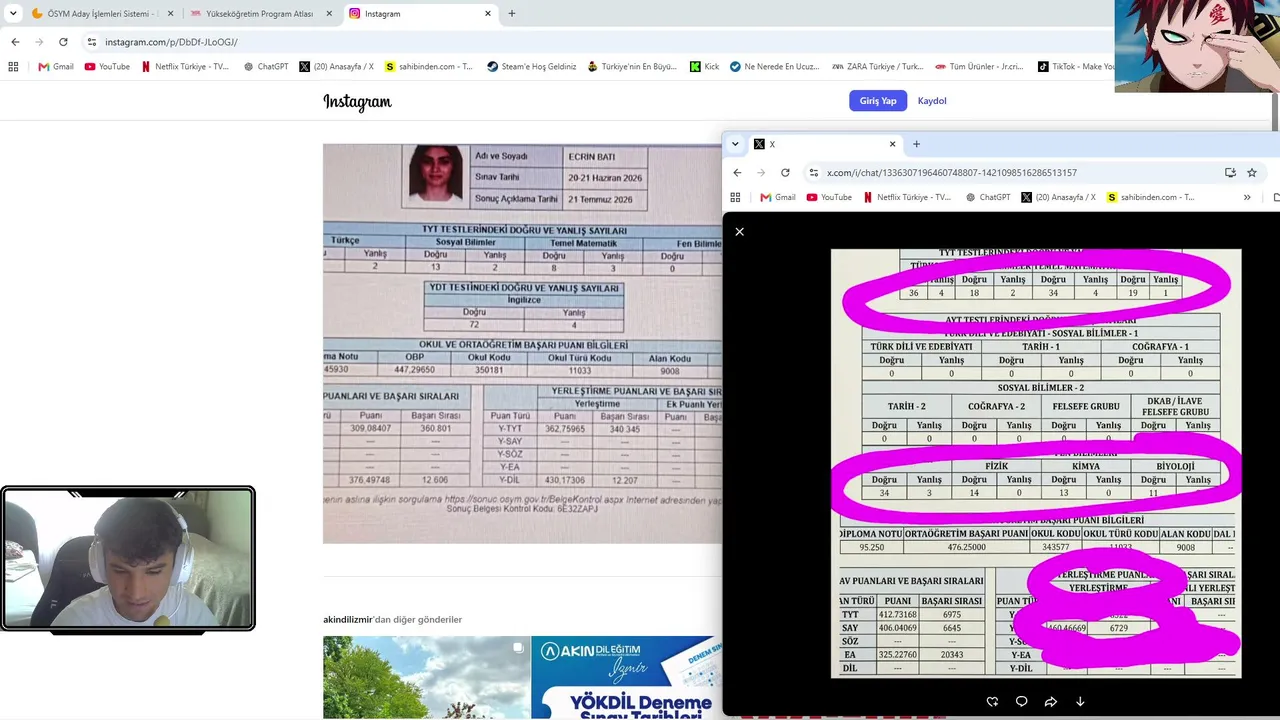Viewport: 1280px width, 720px height.
Task: Open the akindilizmir profile link
Action: pyautogui.click(x=348, y=620)
